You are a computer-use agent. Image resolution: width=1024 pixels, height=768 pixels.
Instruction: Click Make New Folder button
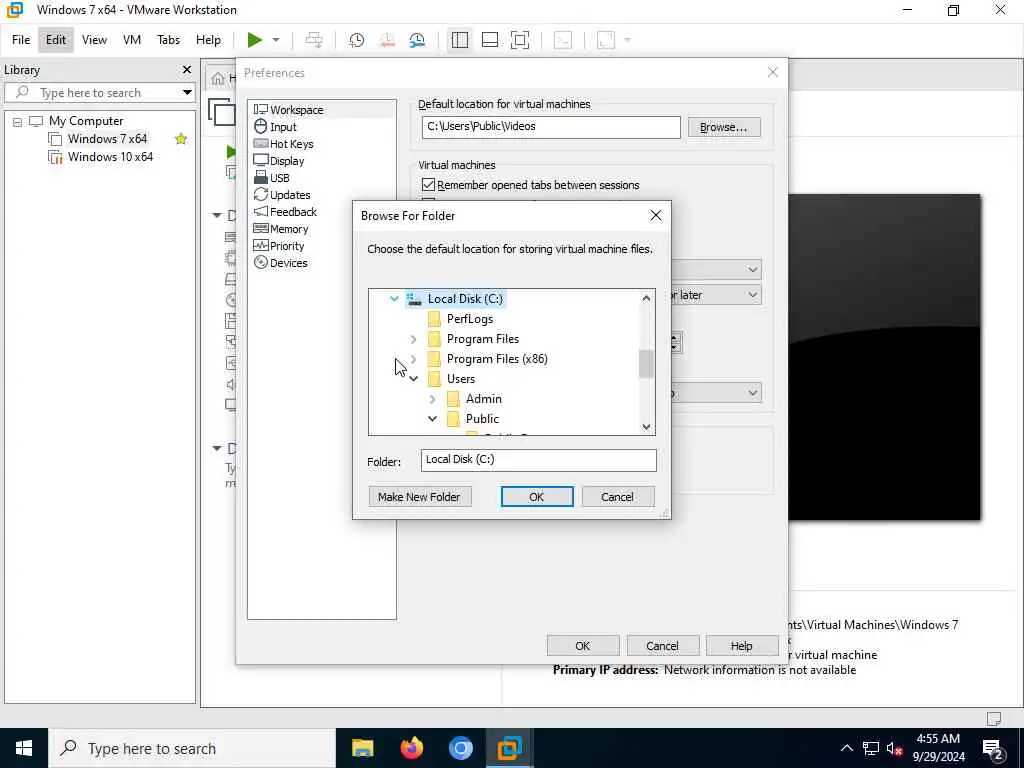[x=419, y=496]
